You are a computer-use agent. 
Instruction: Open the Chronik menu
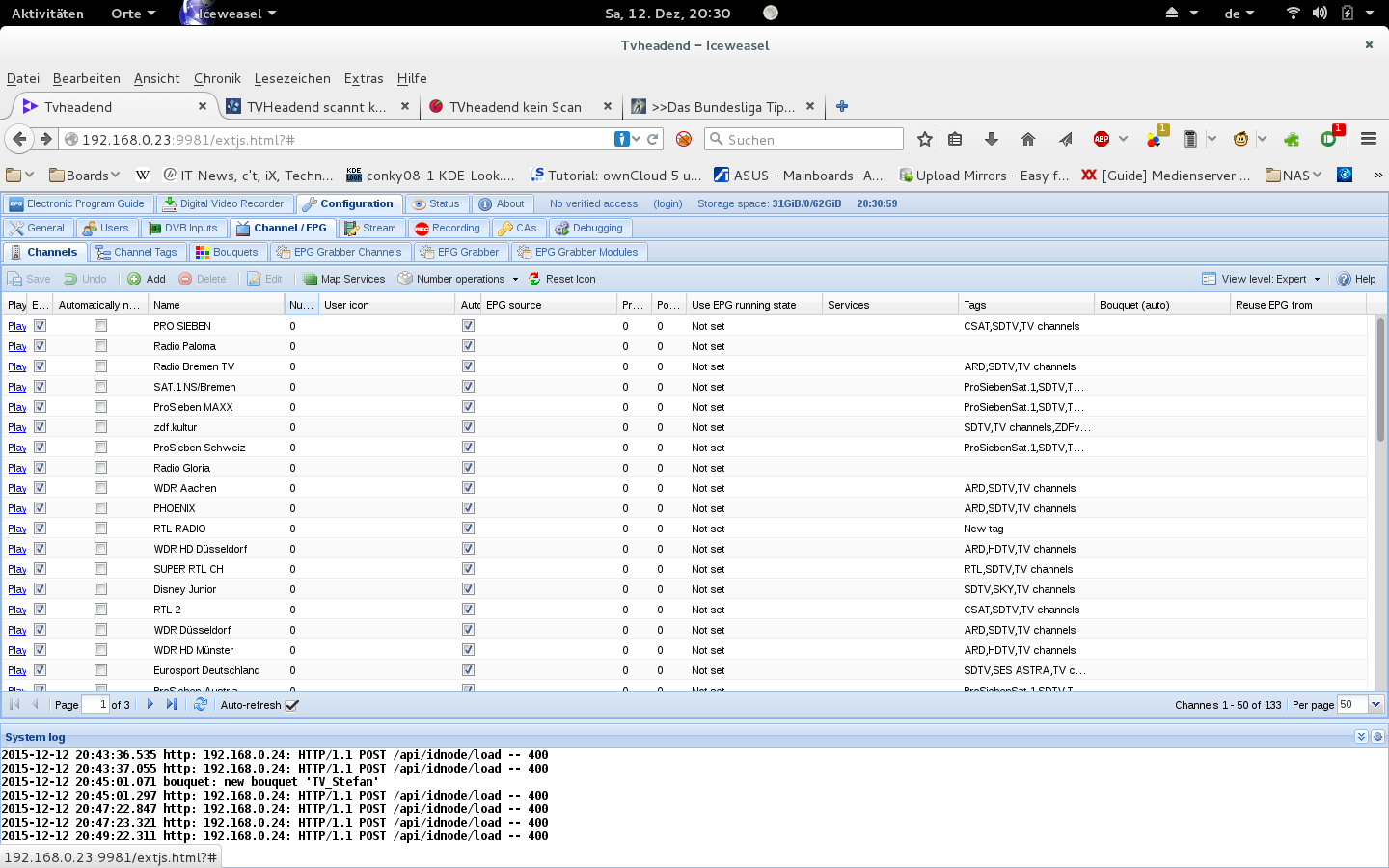coord(217,78)
